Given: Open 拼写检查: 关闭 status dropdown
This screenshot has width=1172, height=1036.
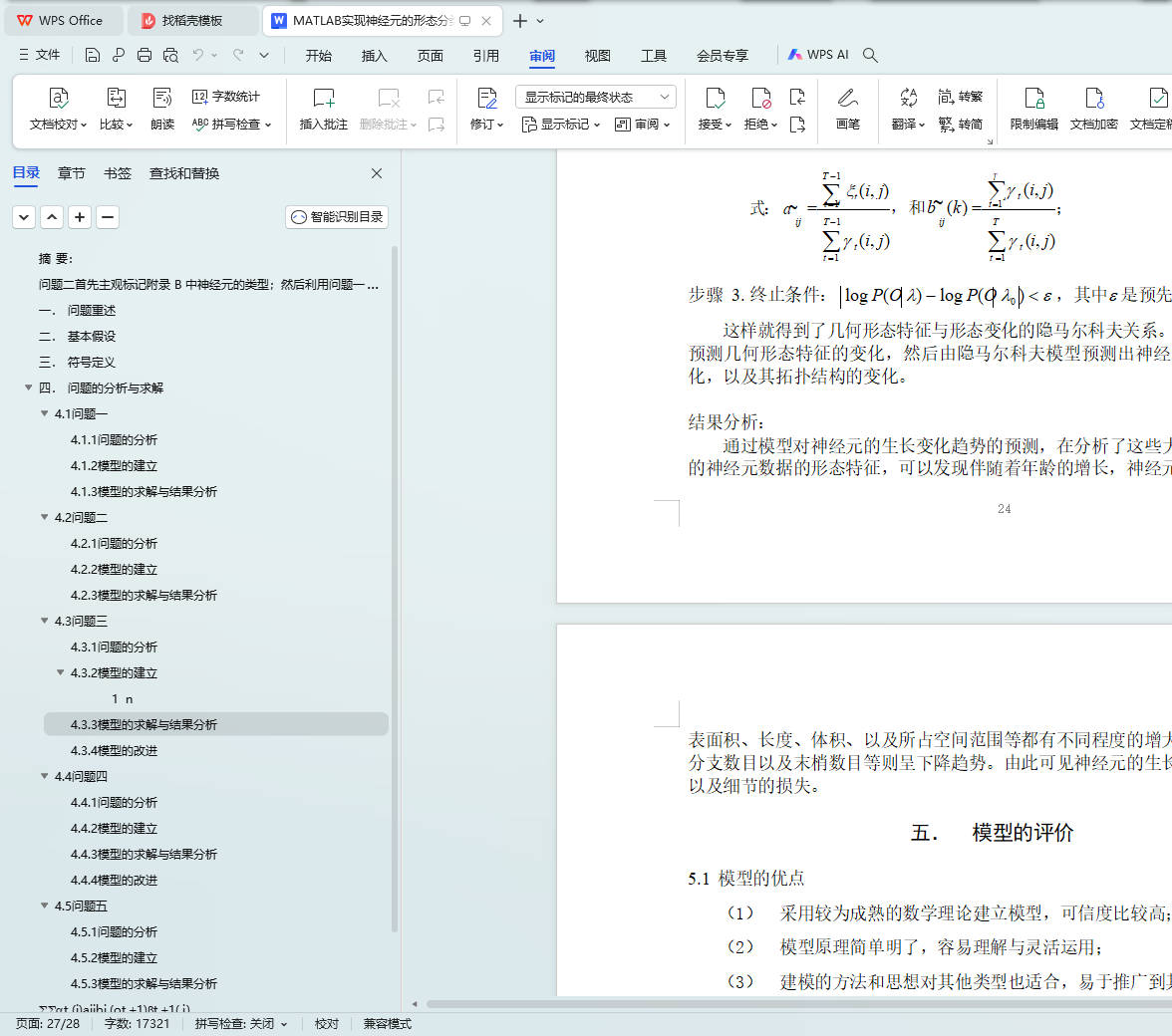Looking at the screenshot, I should click(x=241, y=1023).
